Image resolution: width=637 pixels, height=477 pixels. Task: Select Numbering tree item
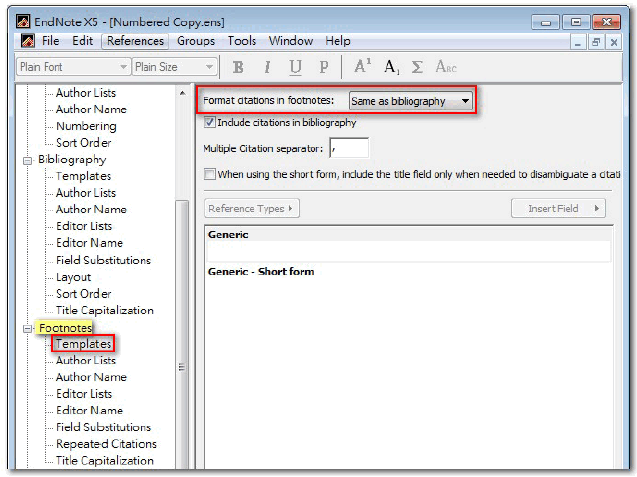pyautogui.click(x=86, y=126)
